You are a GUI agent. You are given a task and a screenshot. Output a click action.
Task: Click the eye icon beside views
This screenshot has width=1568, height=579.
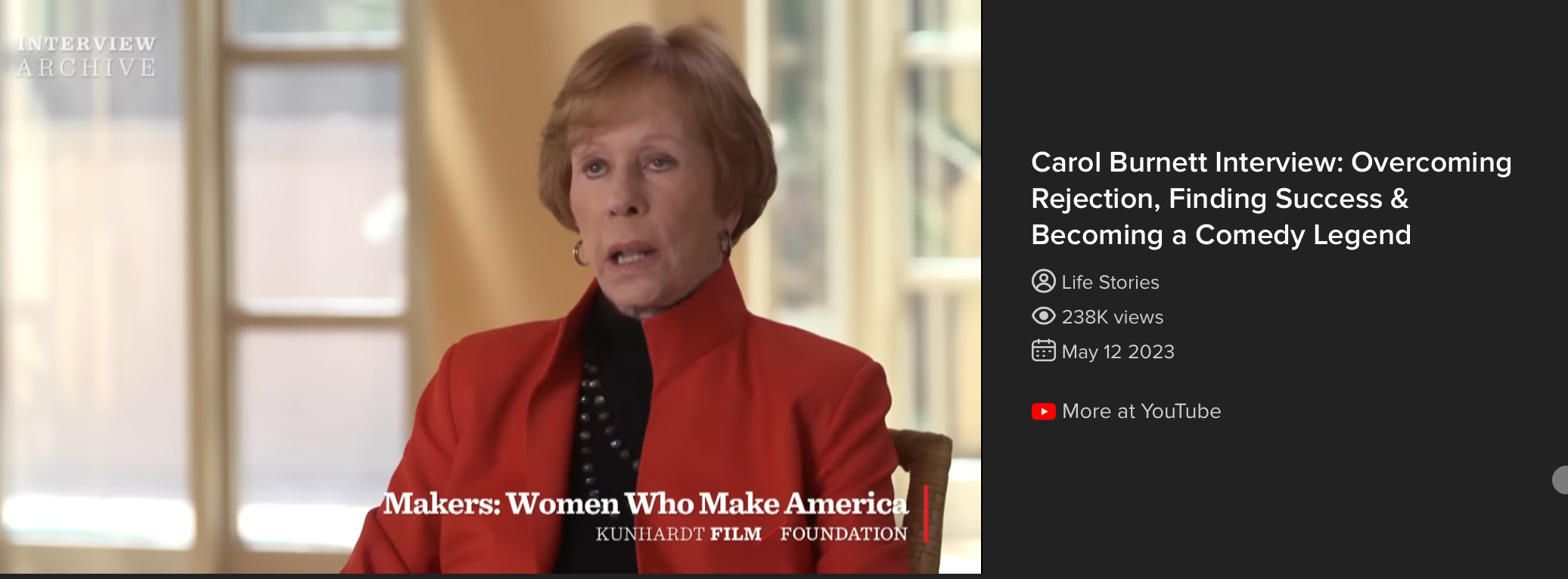1043,316
